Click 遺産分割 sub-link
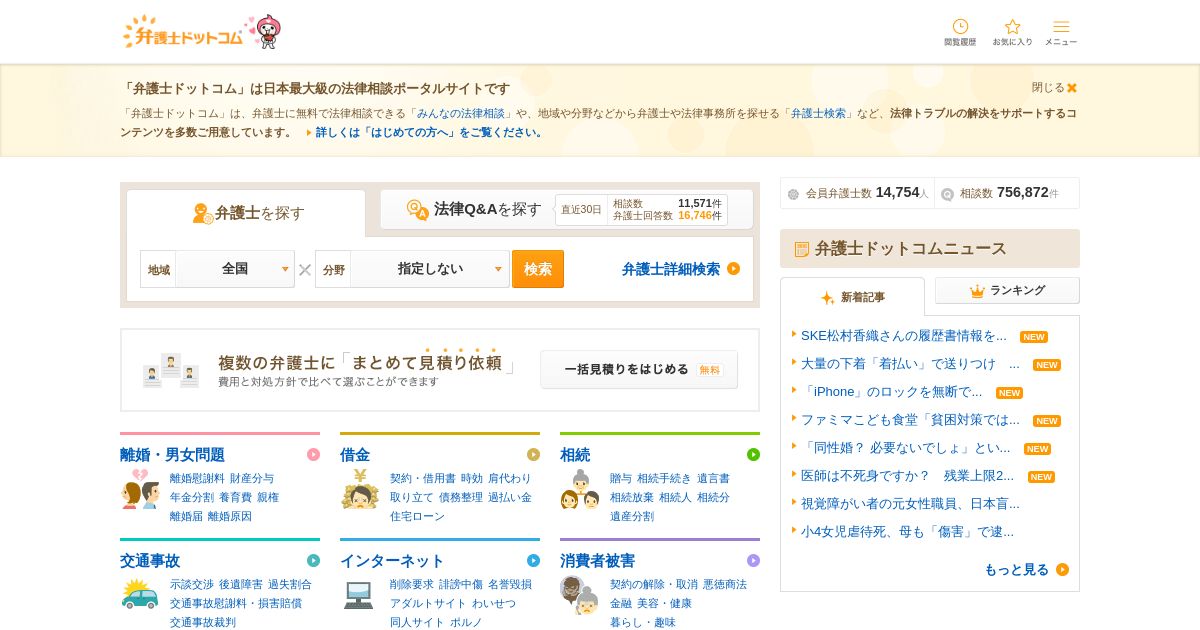Image resolution: width=1200 pixels, height=630 pixels. tap(632, 516)
